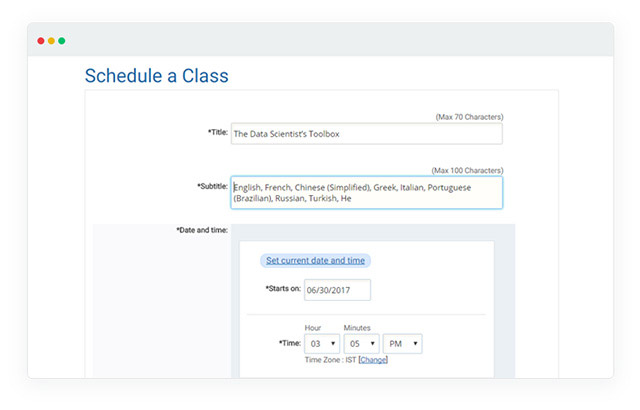This screenshot has height=410, width=640.
Task: Click the yellow minimize window dot
Action: pyautogui.click(x=51, y=41)
